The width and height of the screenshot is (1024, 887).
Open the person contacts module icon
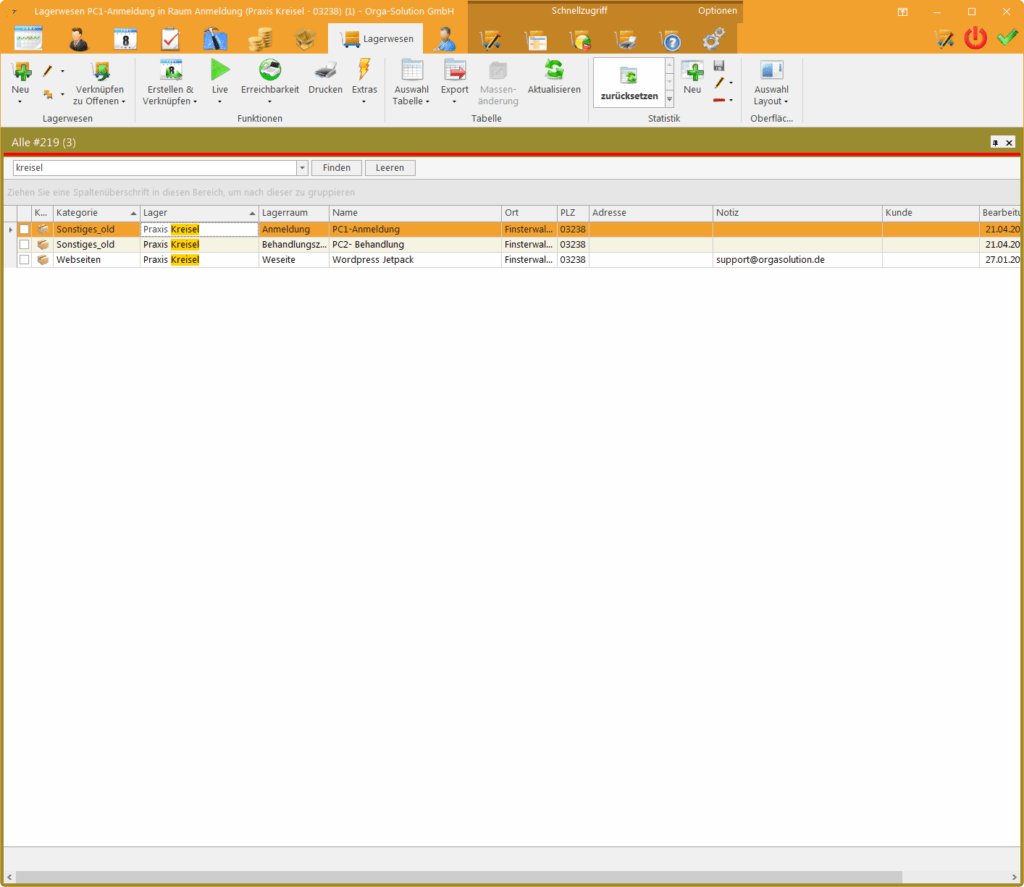coord(78,39)
